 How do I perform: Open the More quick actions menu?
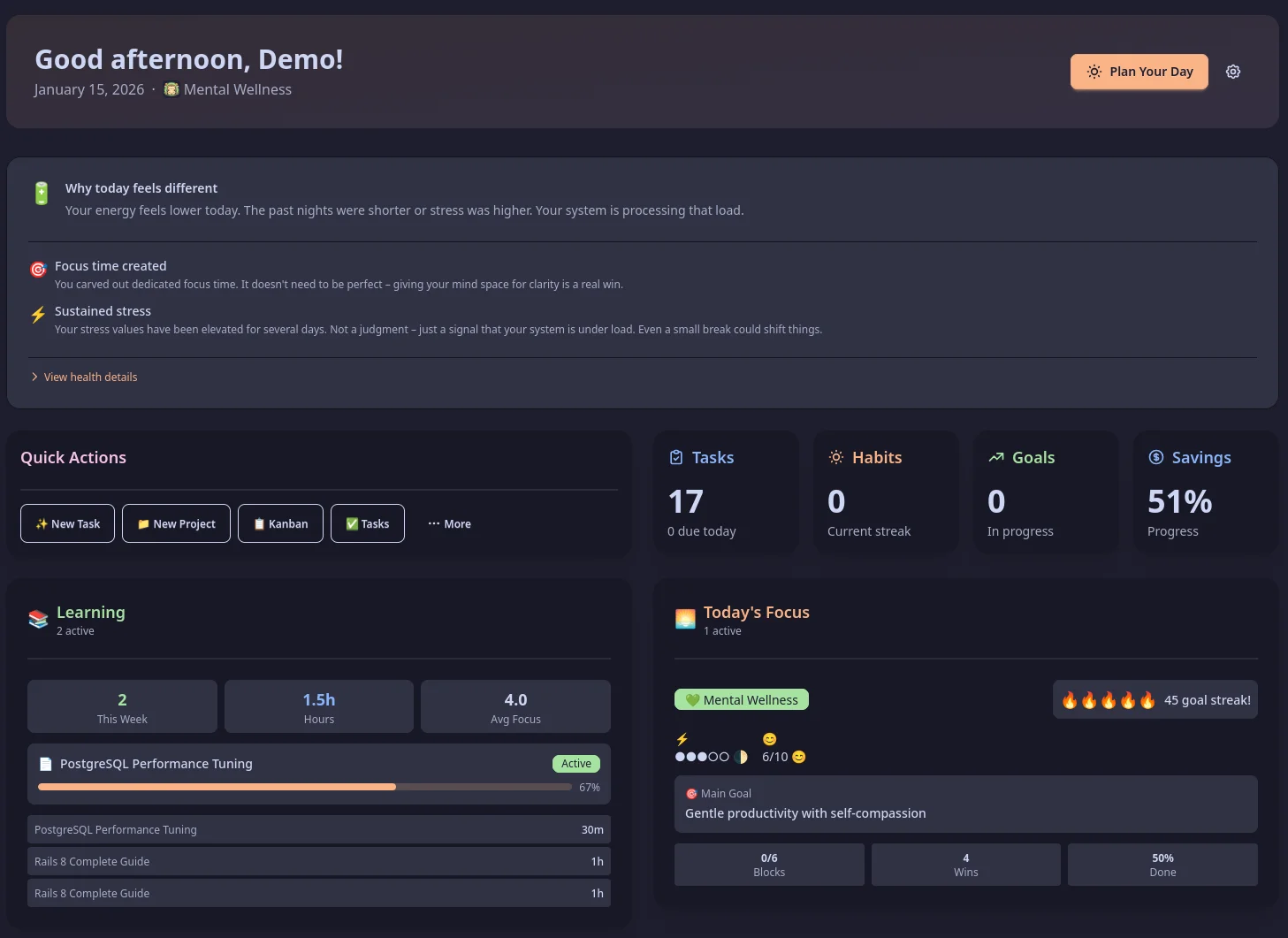pos(449,523)
